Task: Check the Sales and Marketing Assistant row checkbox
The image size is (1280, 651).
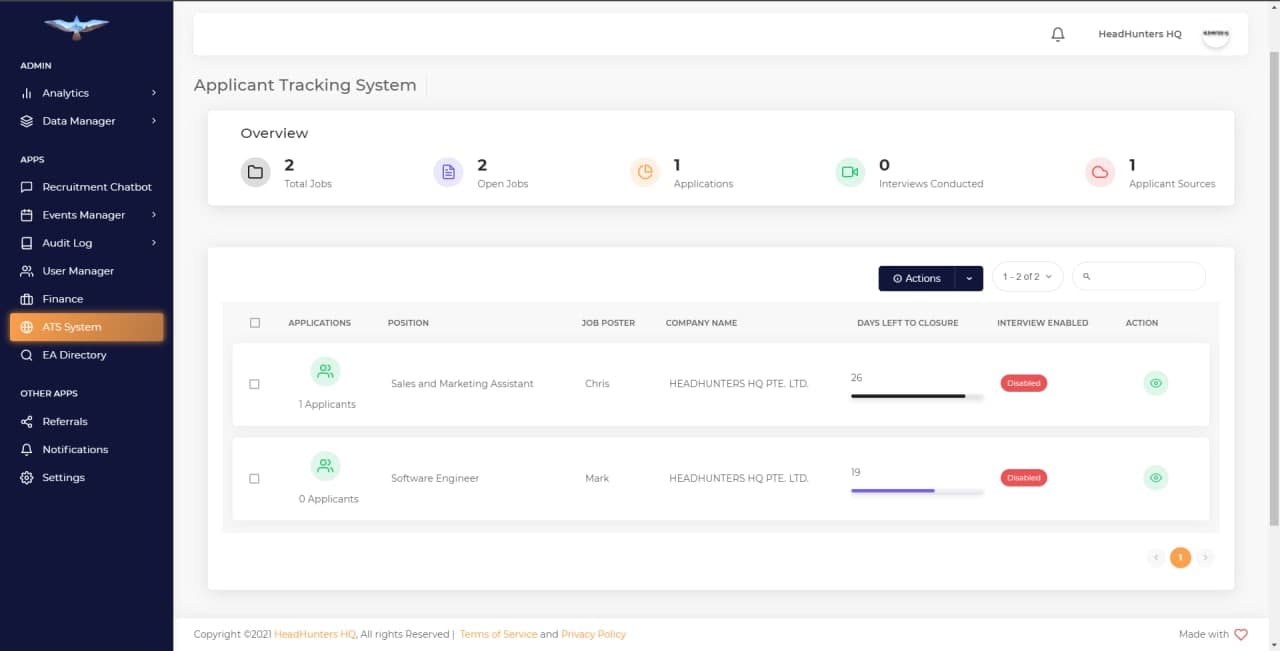Action: coord(254,384)
